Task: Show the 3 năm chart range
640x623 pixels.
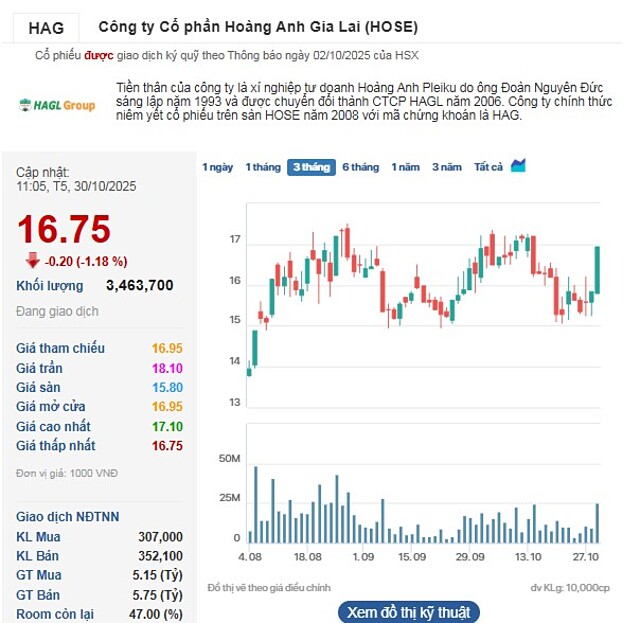Action: click(x=446, y=167)
